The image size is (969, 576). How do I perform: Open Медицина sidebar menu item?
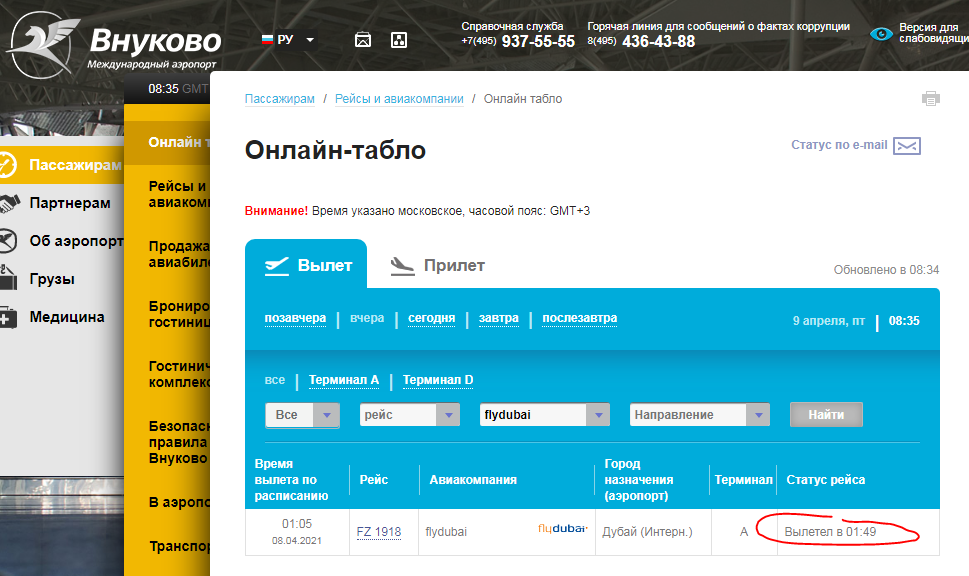(x=67, y=317)
